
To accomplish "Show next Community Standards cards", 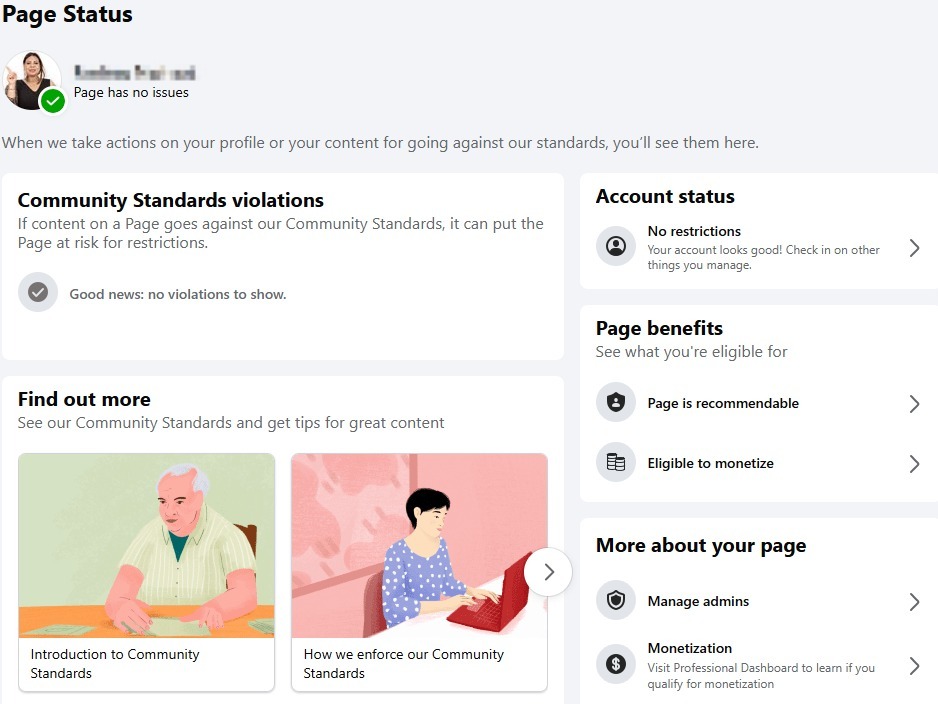I will coord(548,572).
